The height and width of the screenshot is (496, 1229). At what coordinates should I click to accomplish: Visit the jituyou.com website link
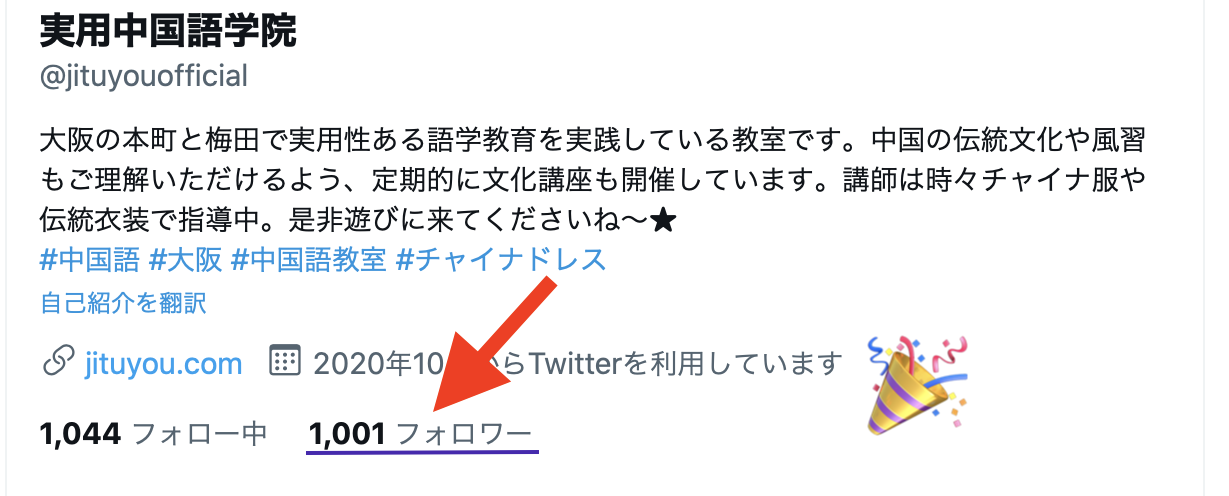pyautogui.click(x=163, y=363)
